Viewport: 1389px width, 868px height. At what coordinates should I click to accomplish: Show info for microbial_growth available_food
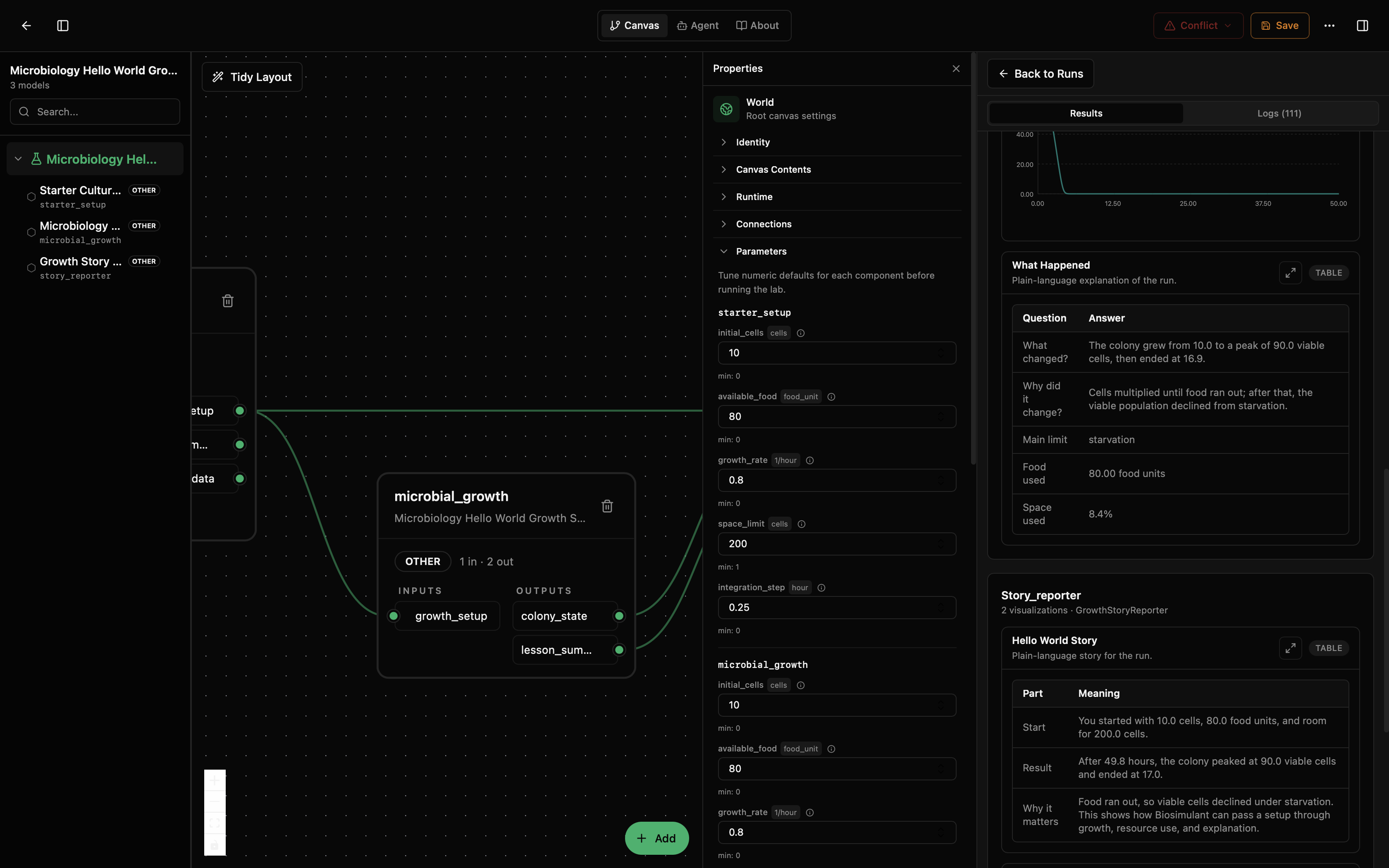coord(831,749)
